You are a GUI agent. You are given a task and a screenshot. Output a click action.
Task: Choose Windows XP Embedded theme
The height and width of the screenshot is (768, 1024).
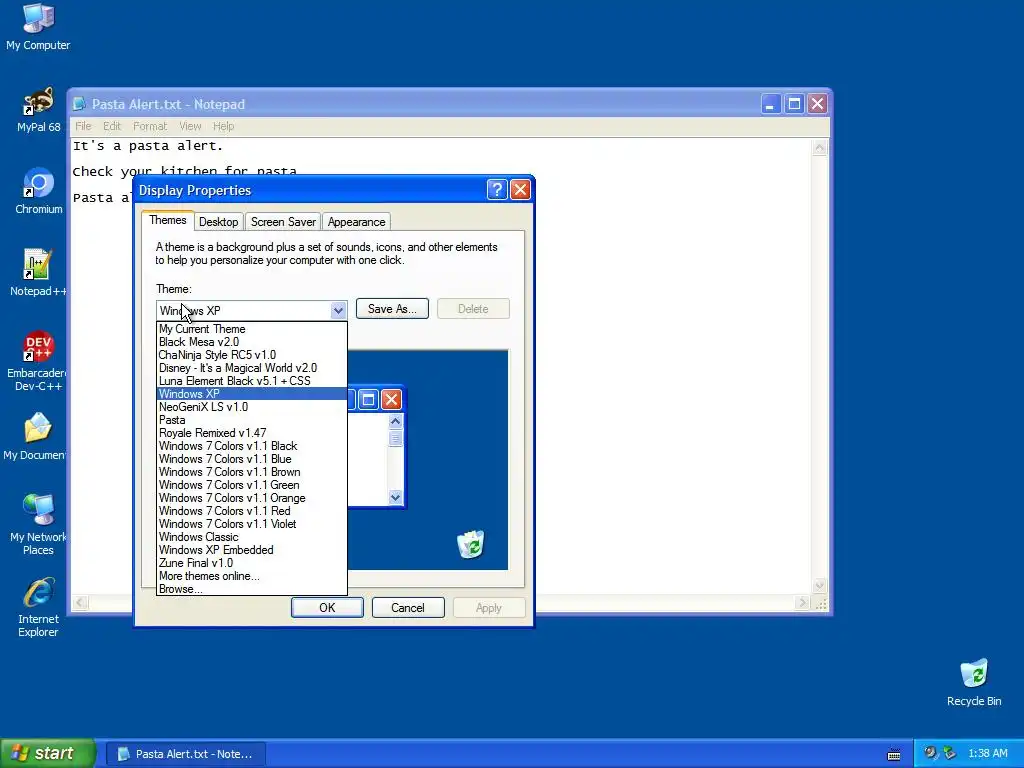tap(252, 550)
